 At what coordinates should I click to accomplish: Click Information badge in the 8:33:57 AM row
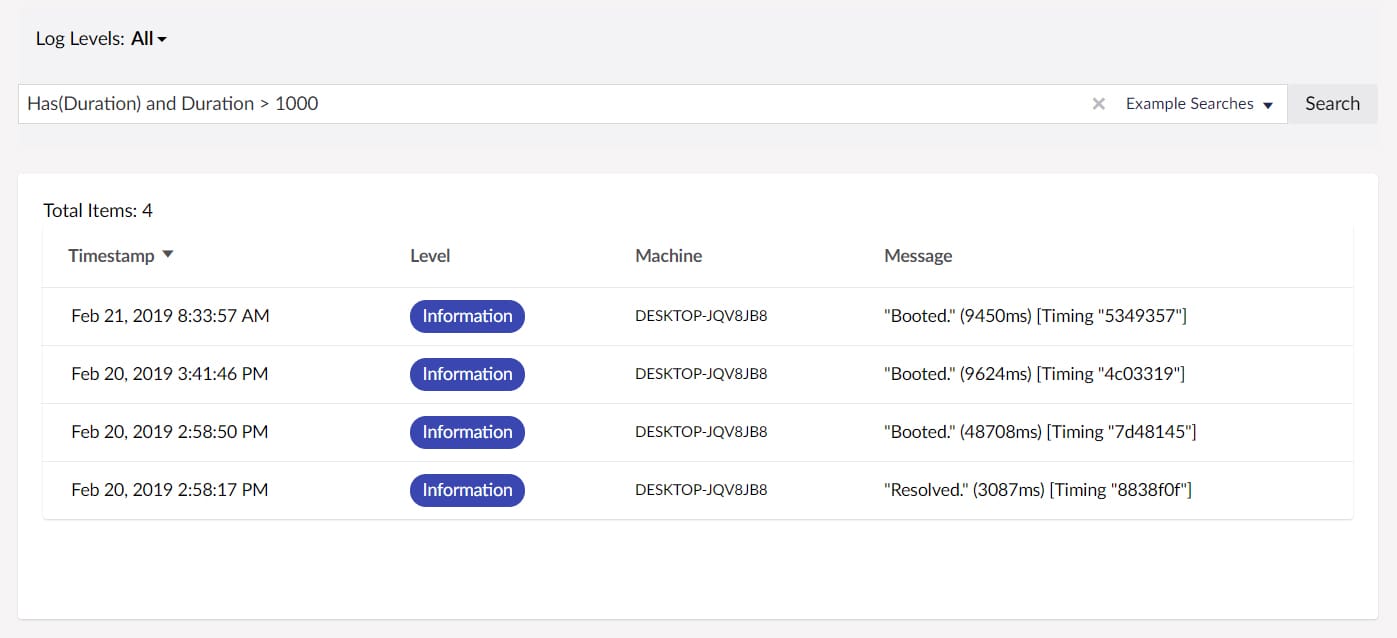click(x=467, y=316)
